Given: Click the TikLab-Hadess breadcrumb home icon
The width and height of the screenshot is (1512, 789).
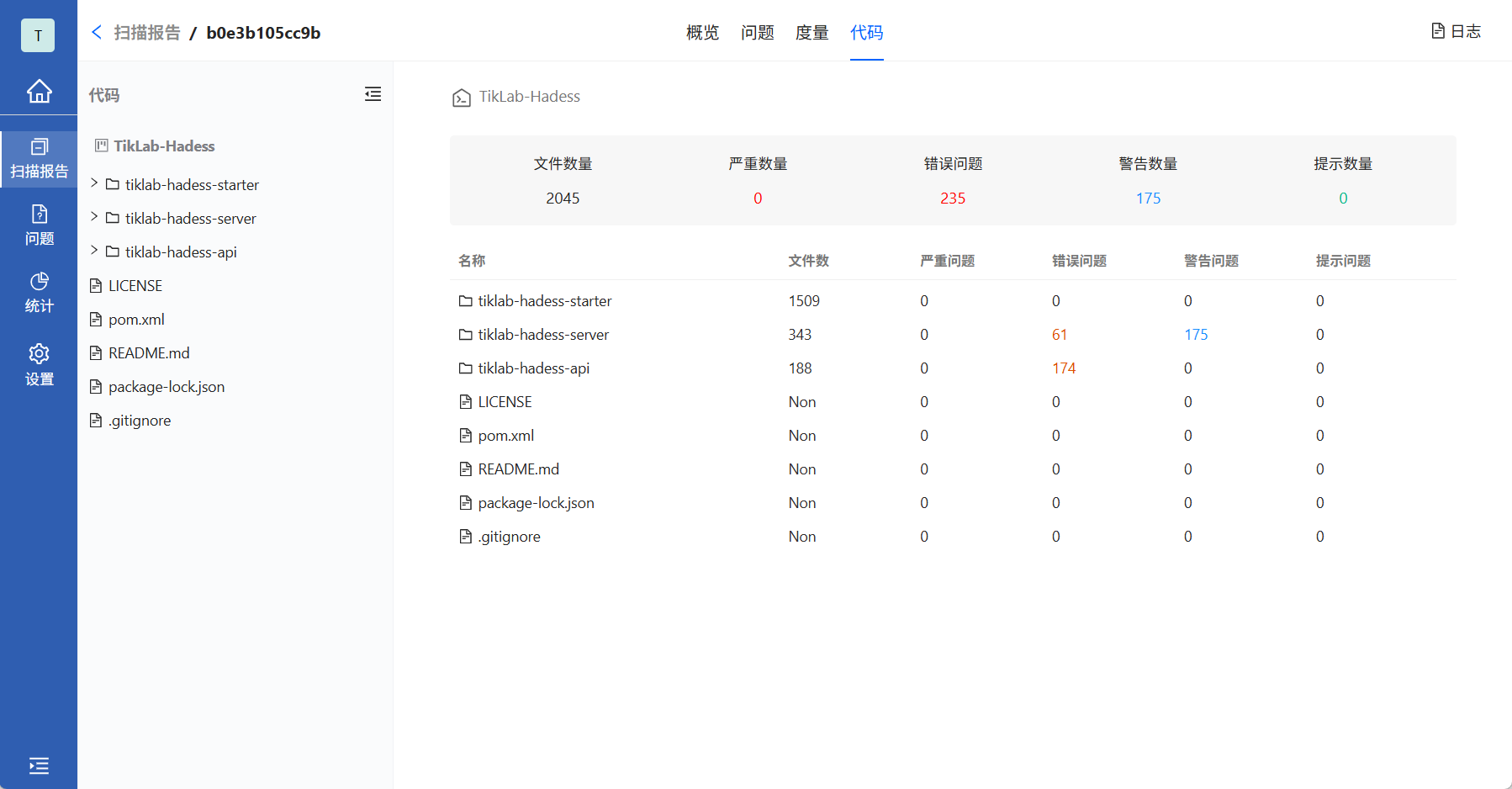Looking at the screenshot, I should [461, 98].
